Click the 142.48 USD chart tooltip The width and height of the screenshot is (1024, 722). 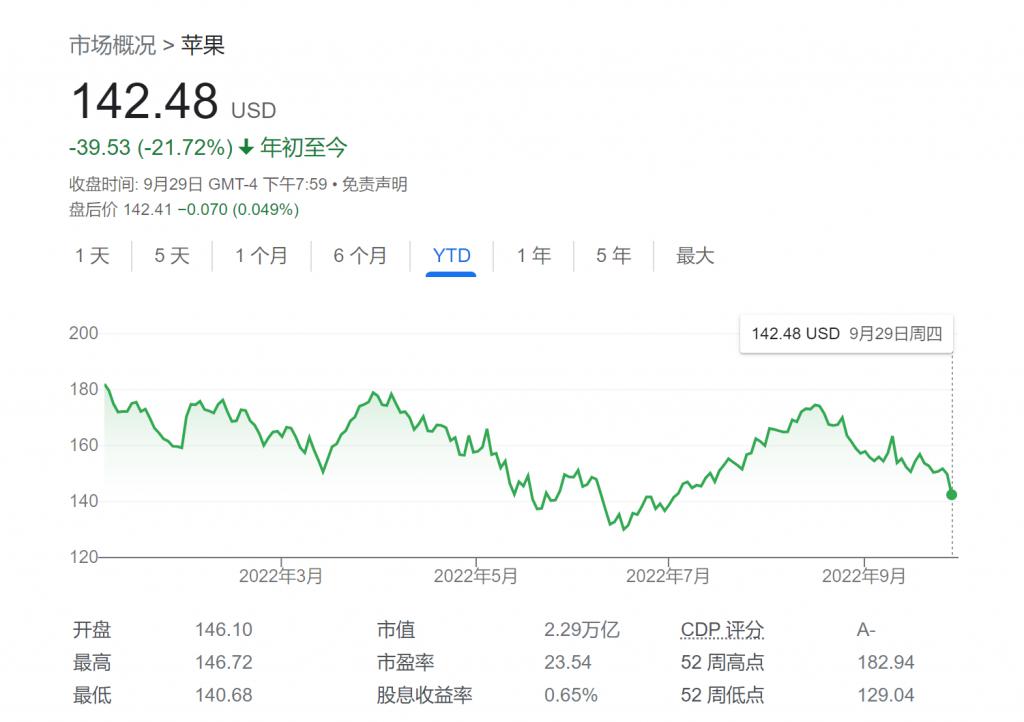coord(846,334)
